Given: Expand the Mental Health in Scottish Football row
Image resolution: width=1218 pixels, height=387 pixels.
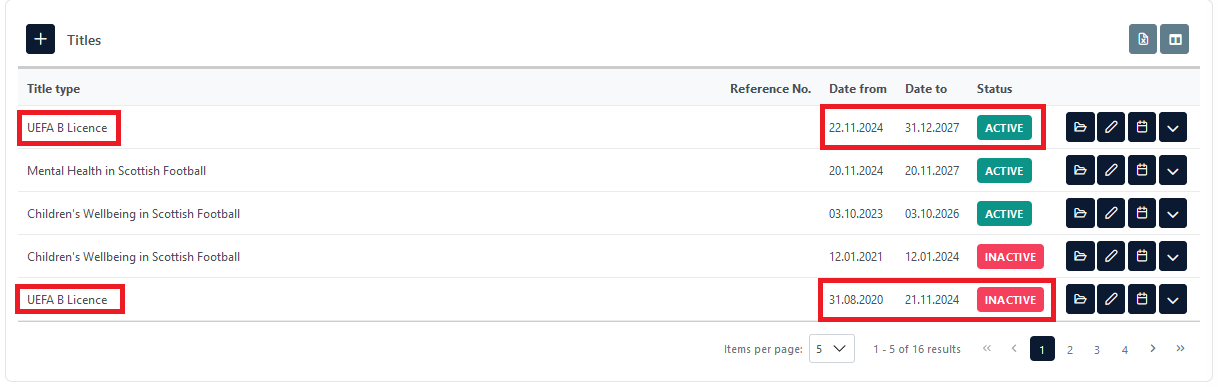Looking at the screenshot, I should click(1173, 171).
